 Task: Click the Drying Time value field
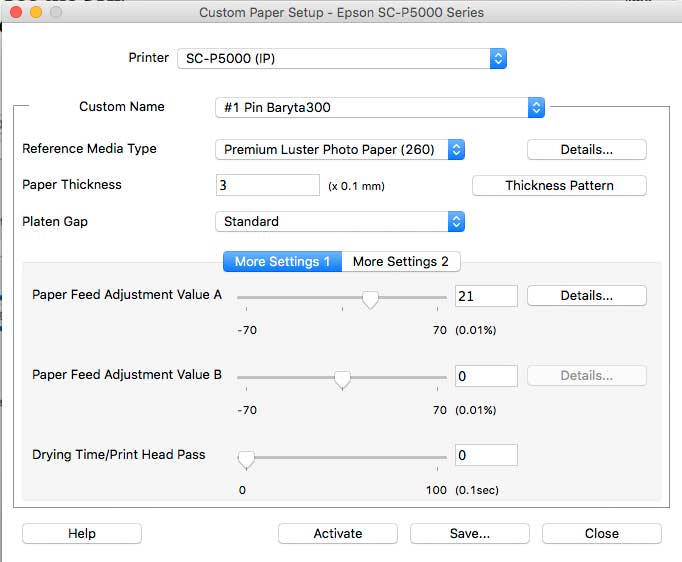tap(486, 455)
